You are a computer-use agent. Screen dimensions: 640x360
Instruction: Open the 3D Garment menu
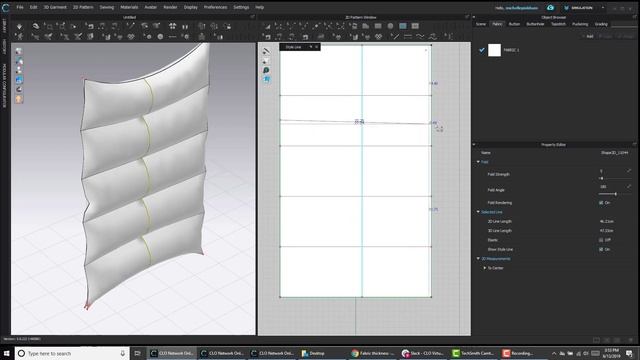(55, 7)
